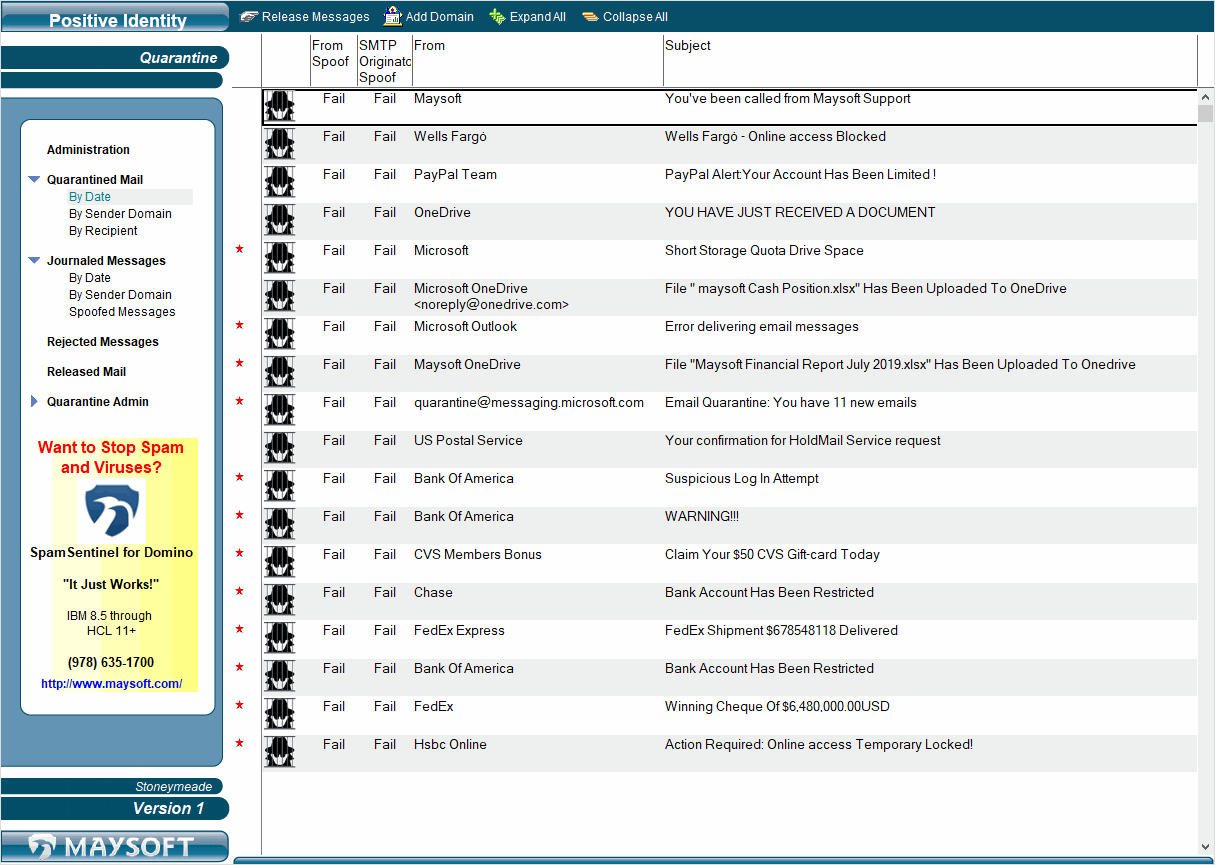Click the red star beside Microsoft Outlook row

click(239, 325)
